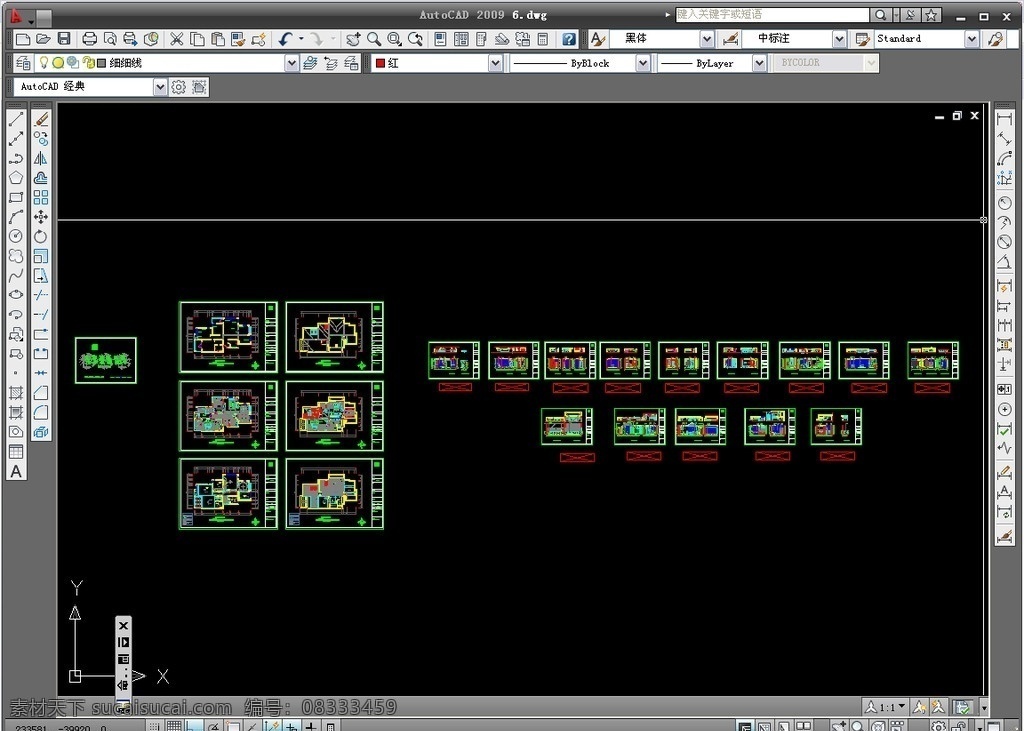Expand the layer list dropdown
Viewport: 1024px width, 731px height.
pyautogui.click(x=291, y=63)
